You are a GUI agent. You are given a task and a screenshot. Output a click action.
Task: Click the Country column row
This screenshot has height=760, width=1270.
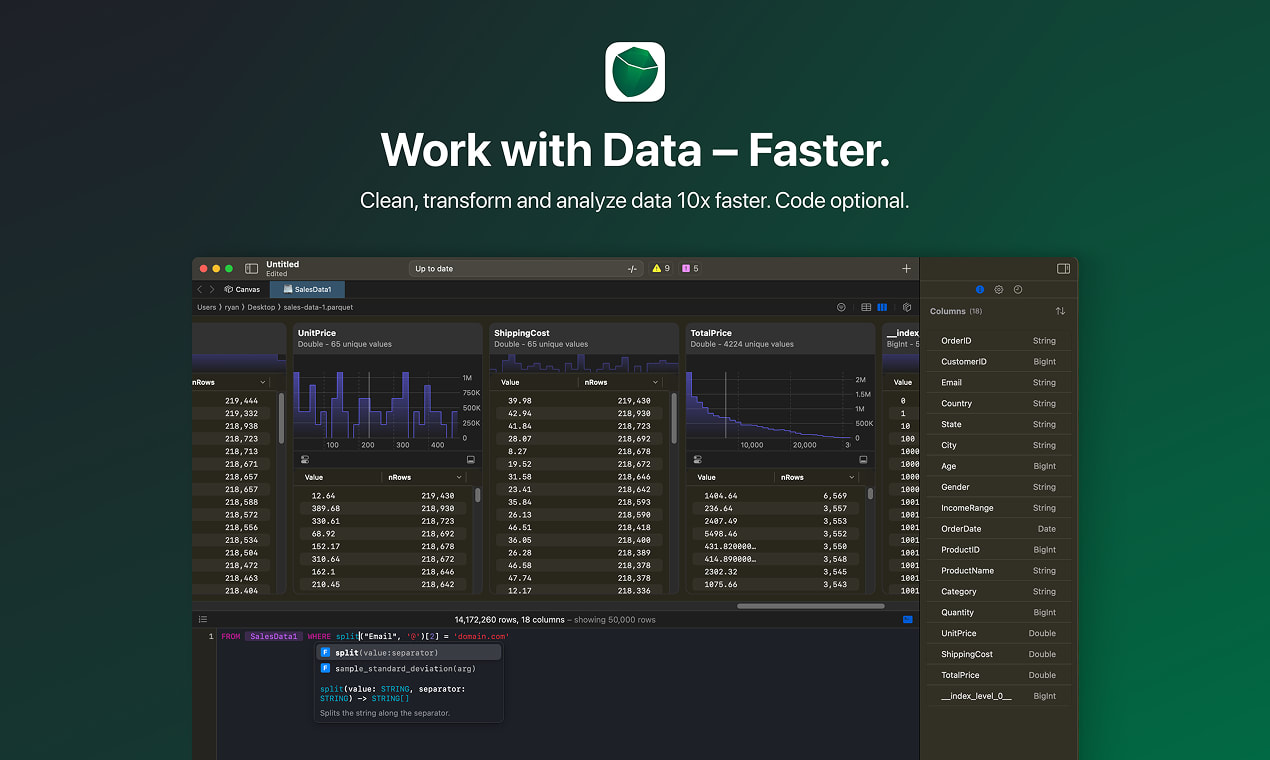click(x=998, y=403)
